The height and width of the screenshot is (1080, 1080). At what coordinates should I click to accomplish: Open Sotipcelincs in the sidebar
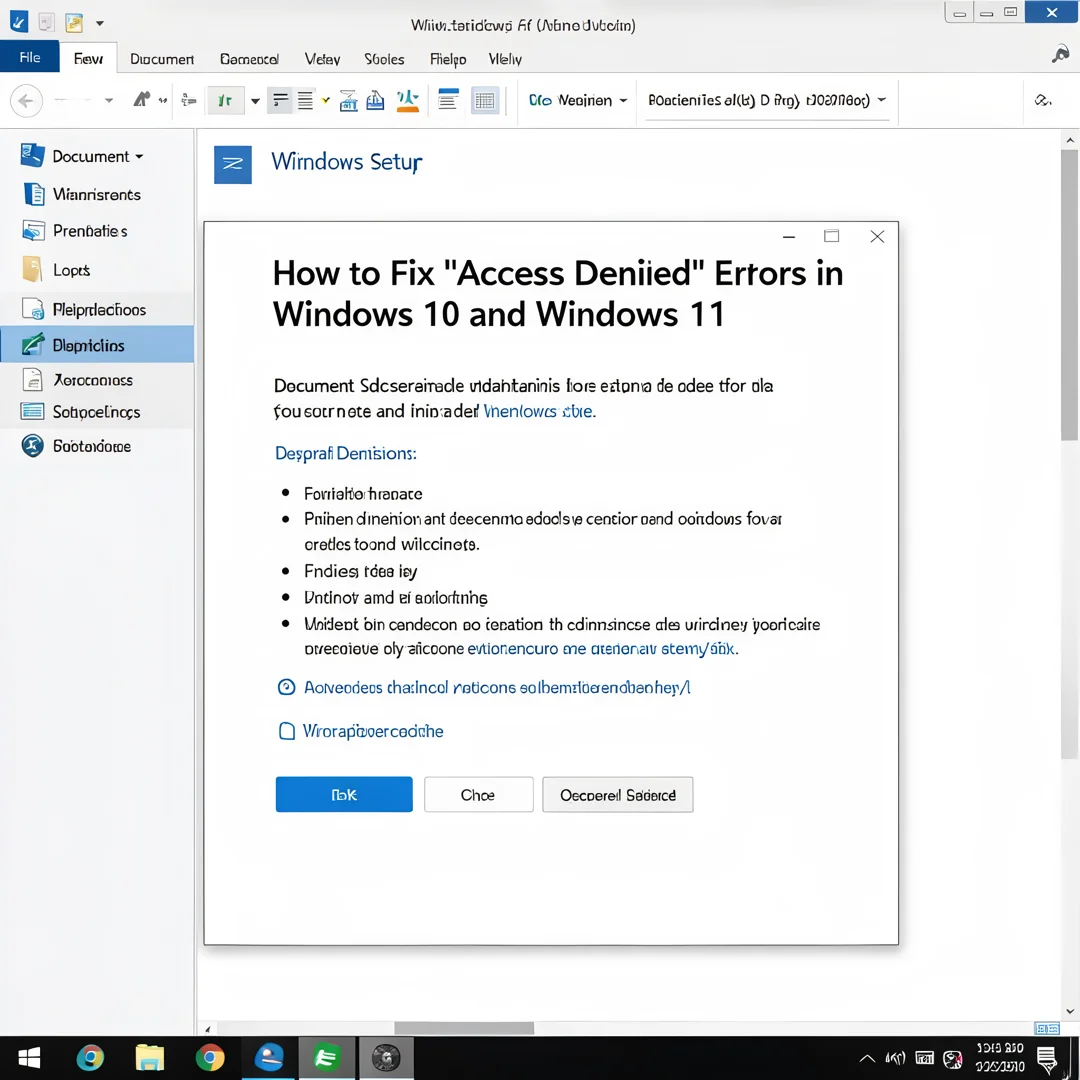(x=97, y=412)
